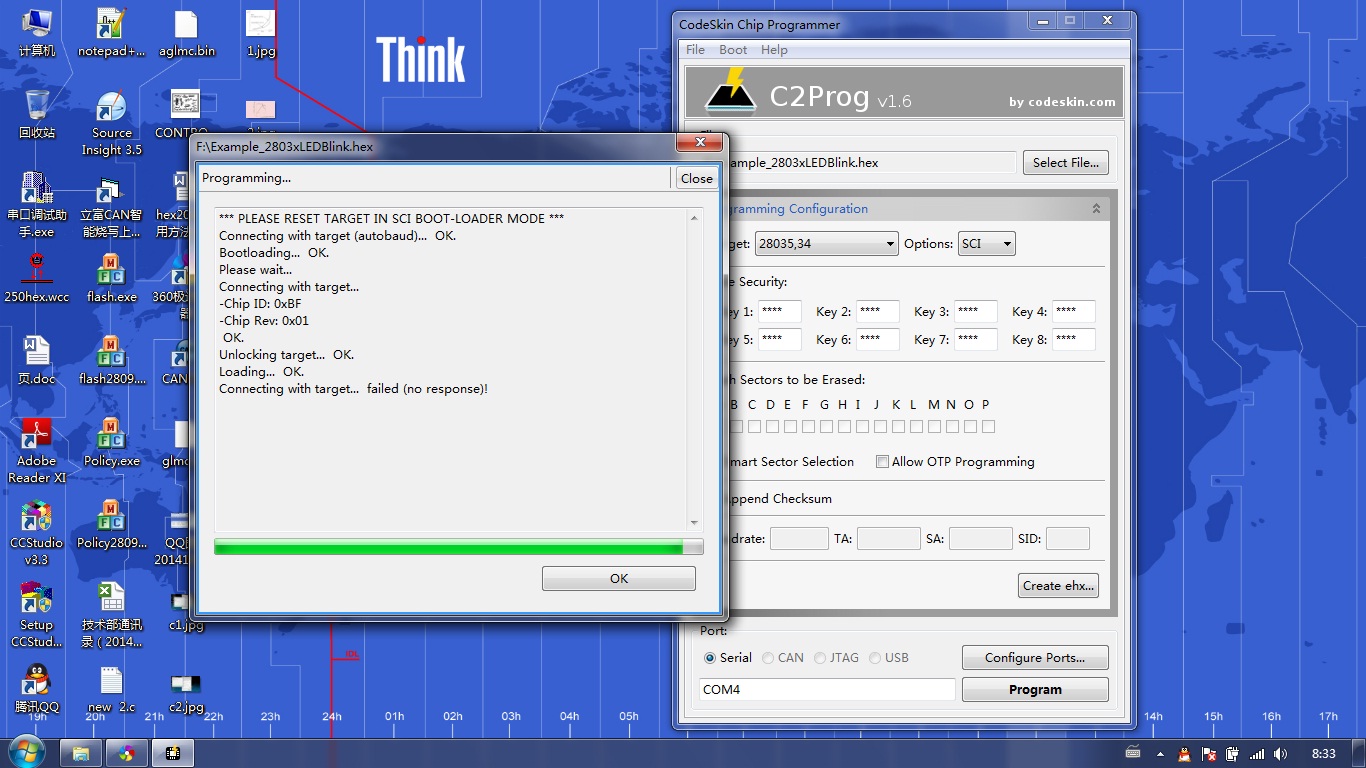The image size is (1366, 768).
Task: Open the 回收站 recycle bin icon
Action: (37, 114)
